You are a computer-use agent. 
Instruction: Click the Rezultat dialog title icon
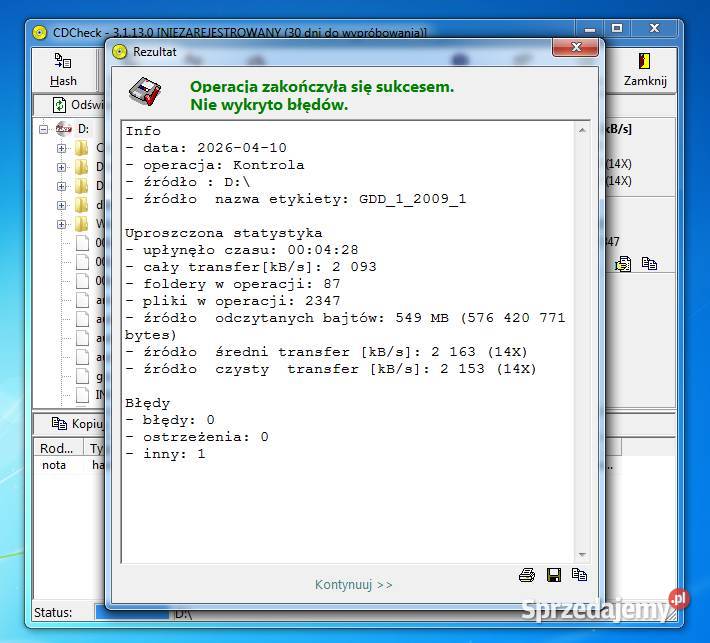120,52
